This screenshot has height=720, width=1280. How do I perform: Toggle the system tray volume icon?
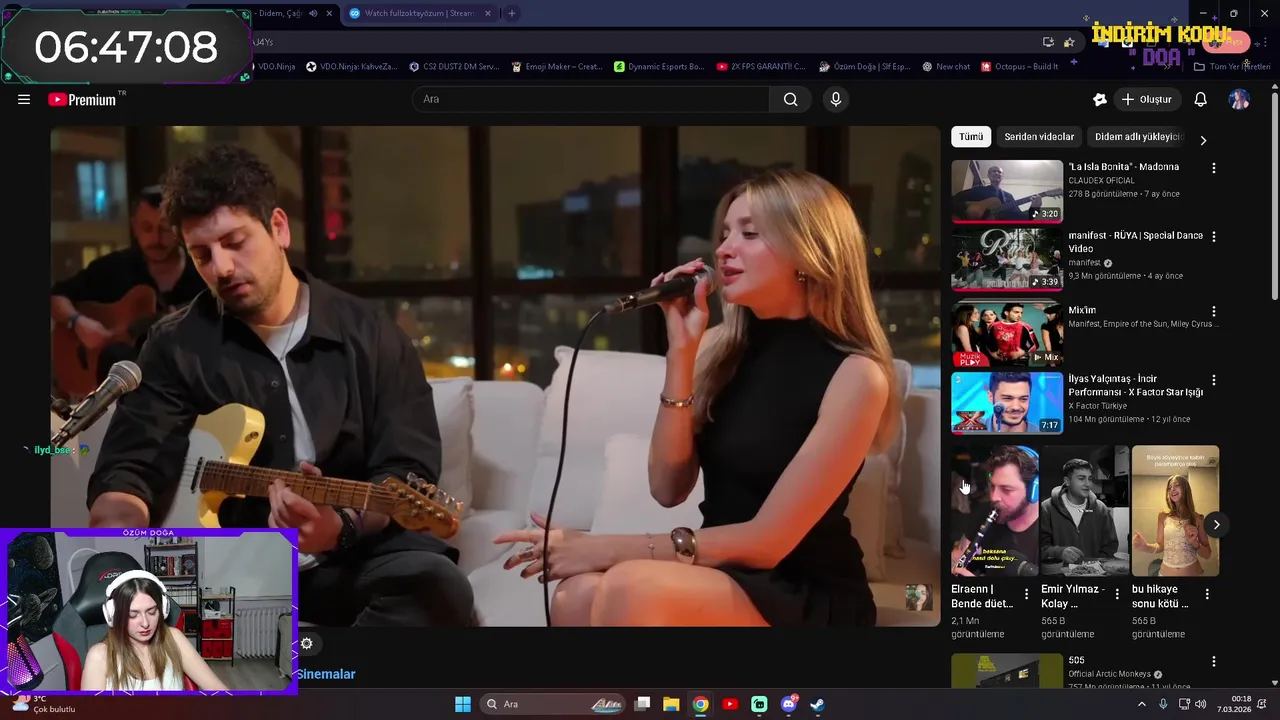[1200, 704]
